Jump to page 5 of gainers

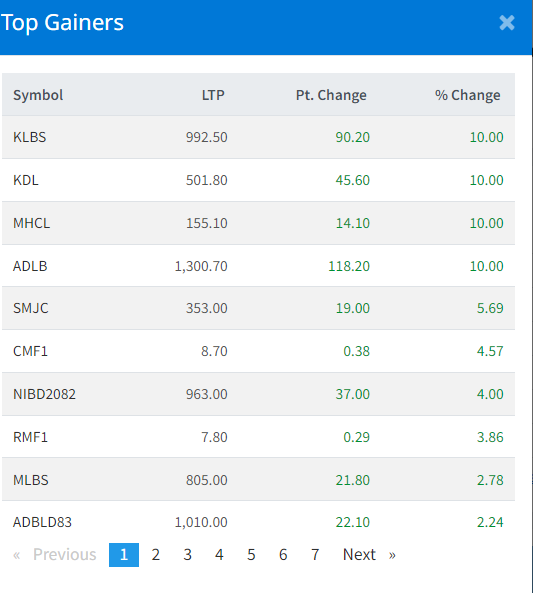pos(251,555)
